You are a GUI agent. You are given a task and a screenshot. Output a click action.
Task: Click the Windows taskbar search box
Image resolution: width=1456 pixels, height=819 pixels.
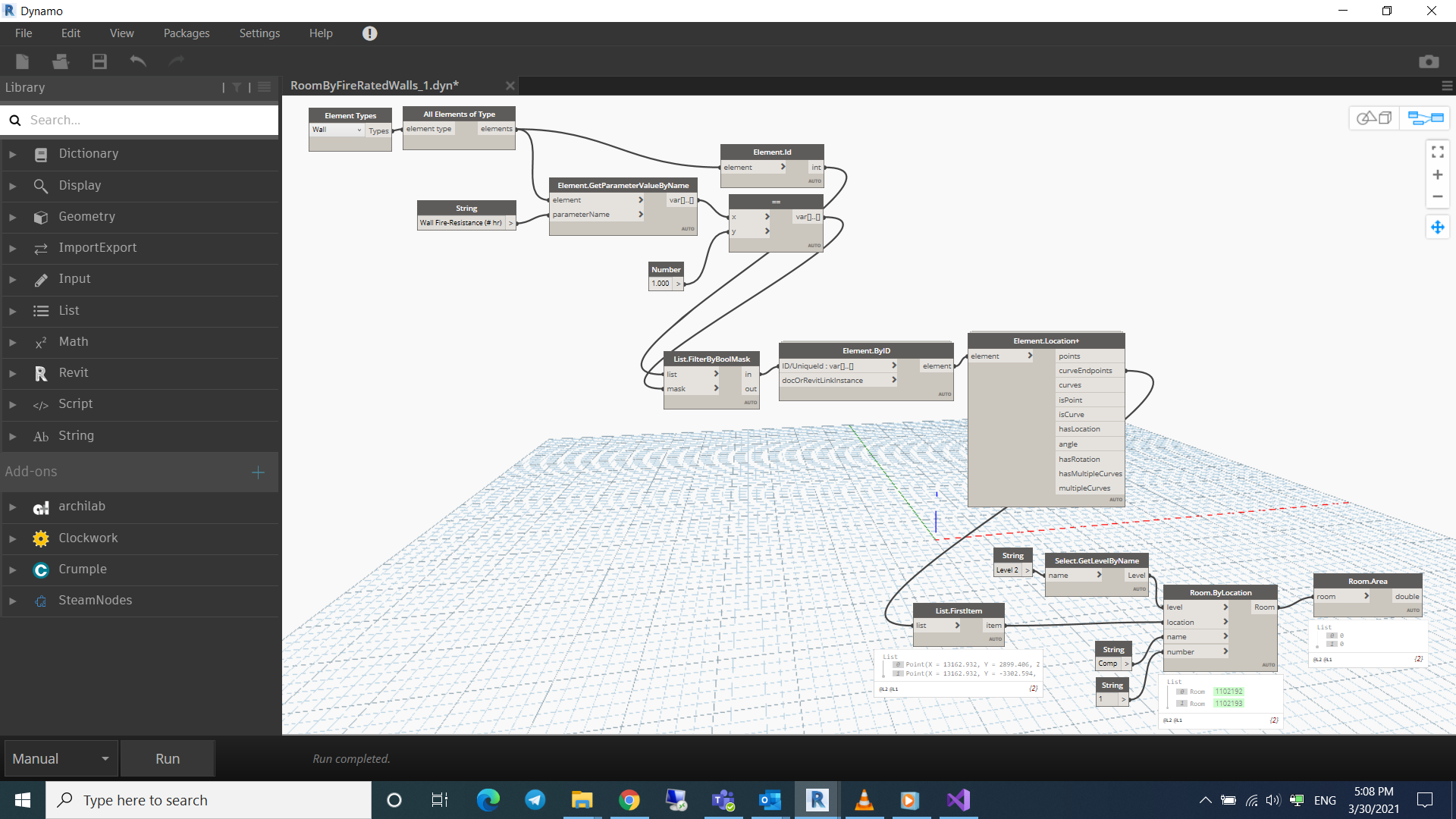coord(209,800)
